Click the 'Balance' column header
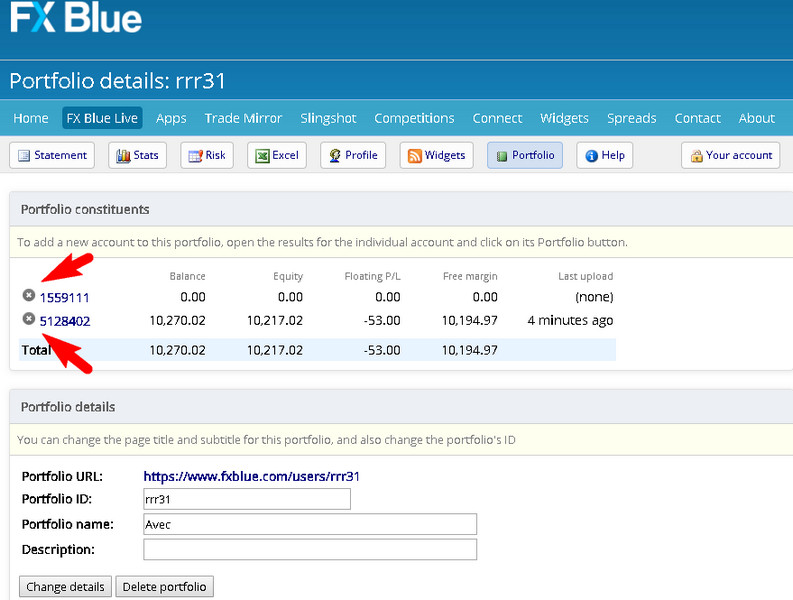Screen dimensions: 793x600 [187, 276]
